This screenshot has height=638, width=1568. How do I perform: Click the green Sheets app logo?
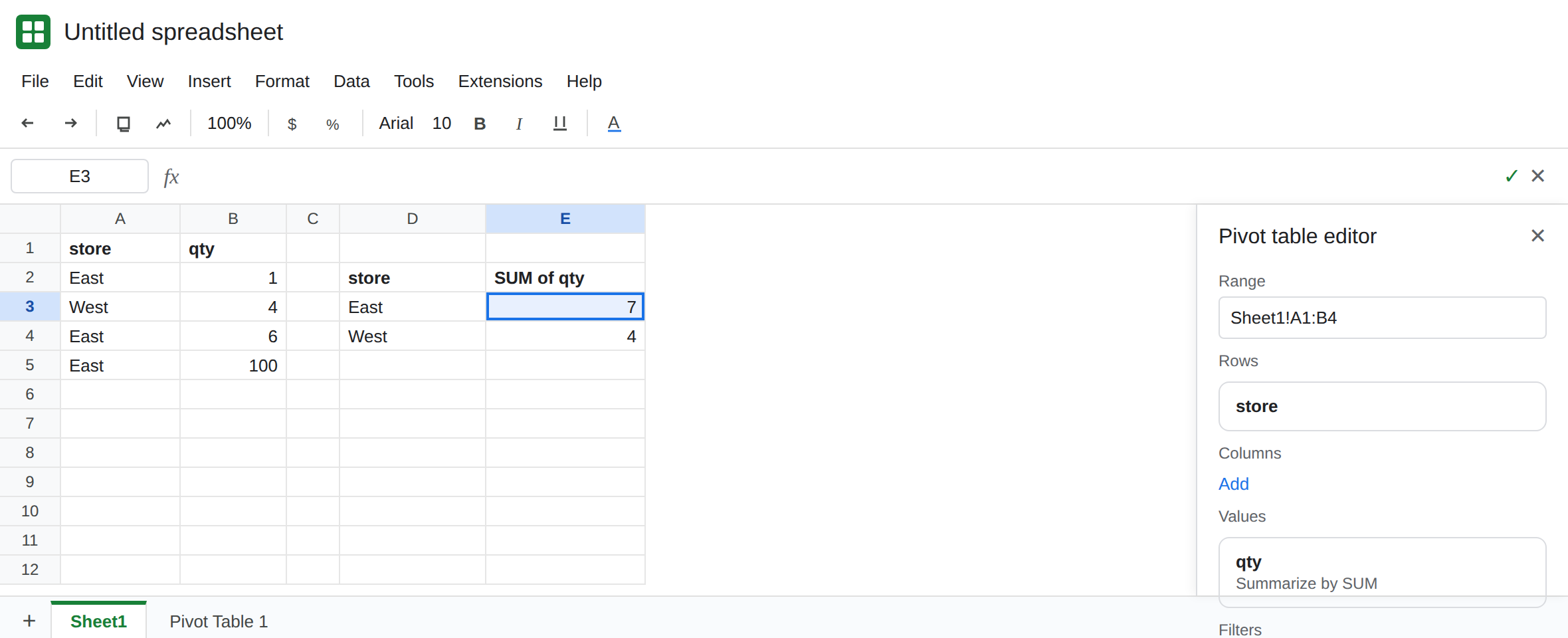(33, 32)
